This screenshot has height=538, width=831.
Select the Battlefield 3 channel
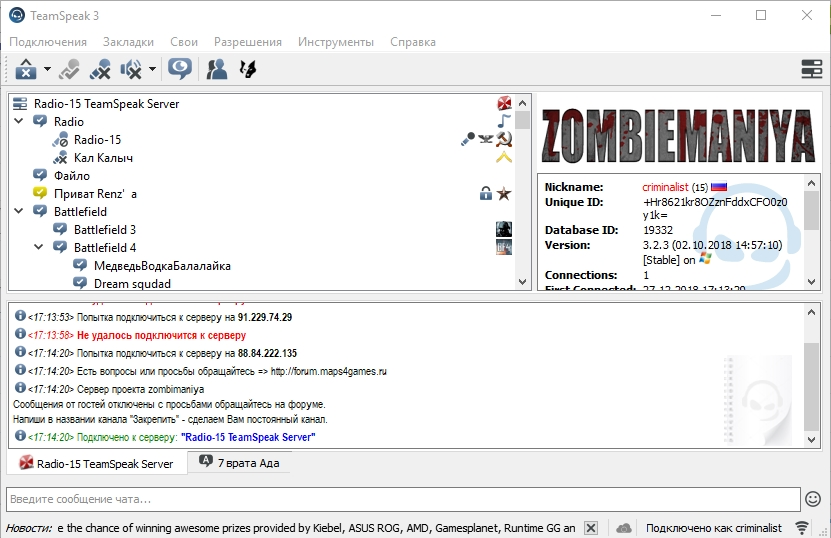(x=105, y=230)
